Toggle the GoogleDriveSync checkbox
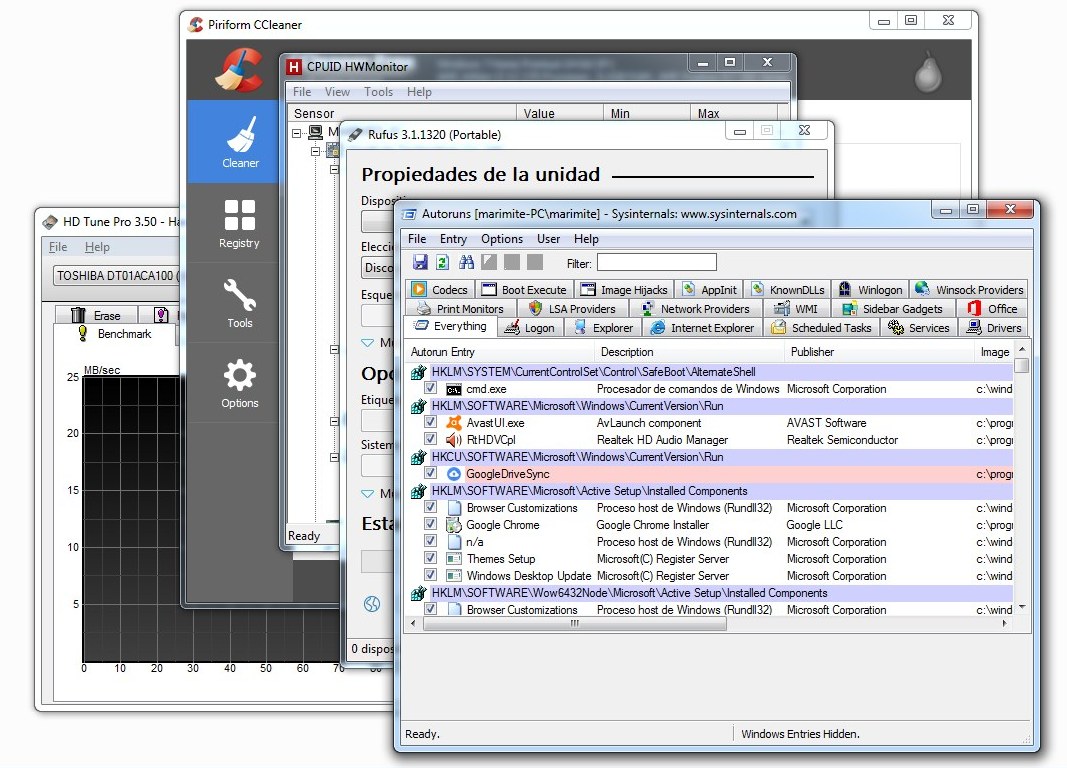 430,473
